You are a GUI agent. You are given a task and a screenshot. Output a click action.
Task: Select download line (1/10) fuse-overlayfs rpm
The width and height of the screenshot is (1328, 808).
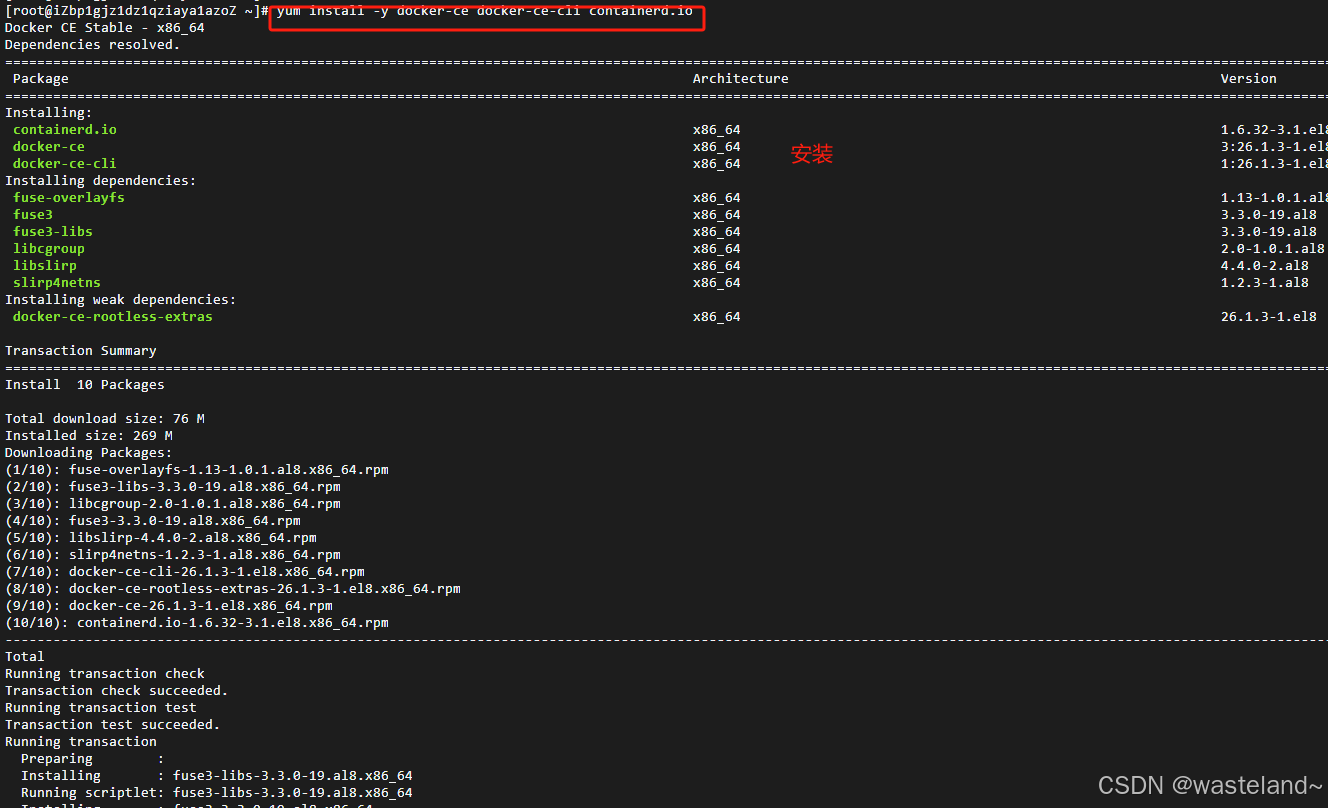pyautogui.click(x=197, y=470)
